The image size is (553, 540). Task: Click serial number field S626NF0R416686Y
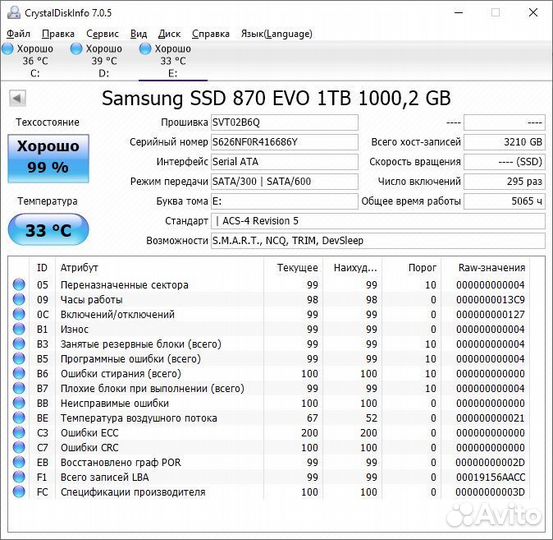[x=285, y=142]
